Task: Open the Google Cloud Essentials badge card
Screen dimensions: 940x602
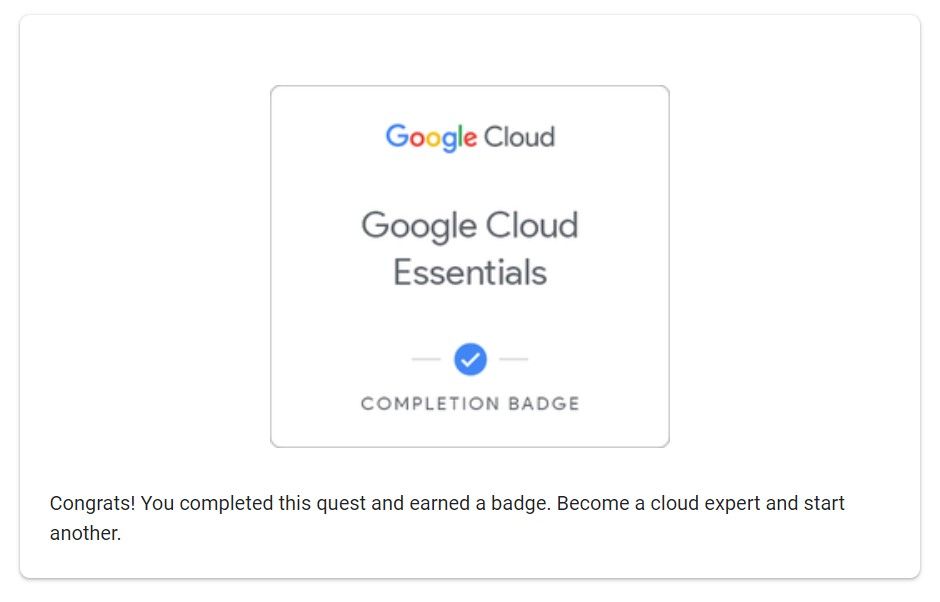Action: click(470, 266)
